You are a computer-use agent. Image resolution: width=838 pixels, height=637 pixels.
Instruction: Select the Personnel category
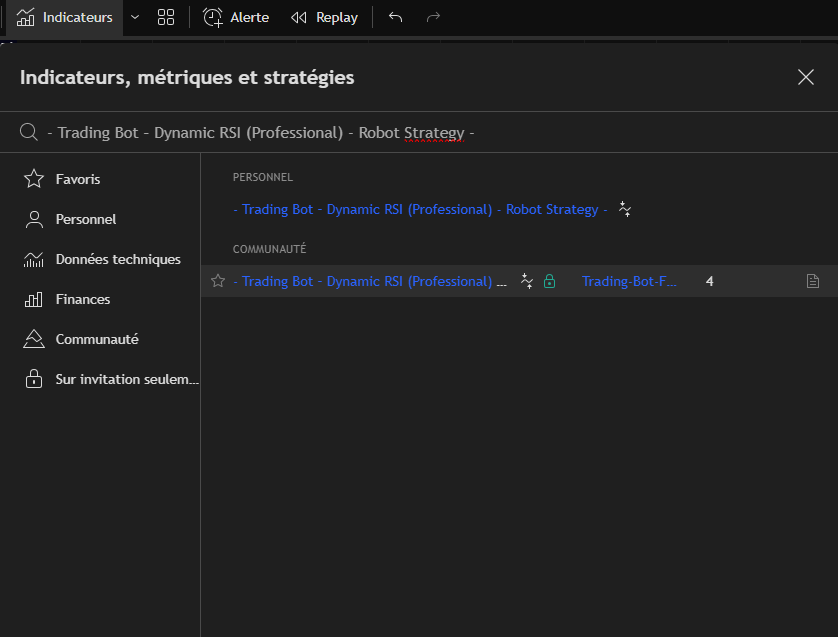tap(85, 219)
